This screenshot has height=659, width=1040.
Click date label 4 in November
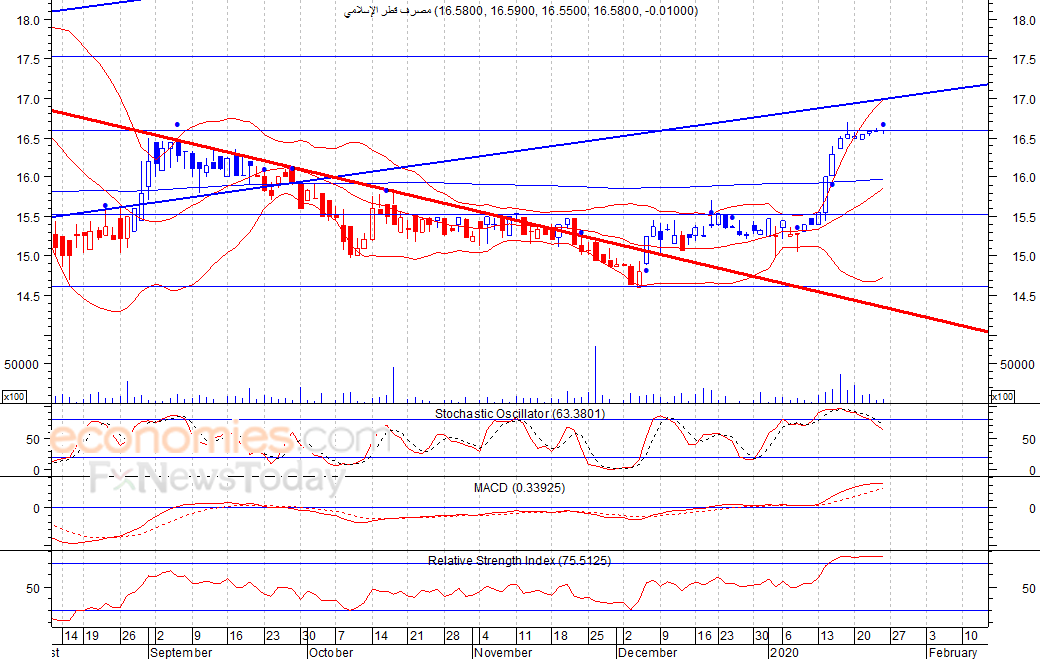pyautogui.click(x=486, y=636)
